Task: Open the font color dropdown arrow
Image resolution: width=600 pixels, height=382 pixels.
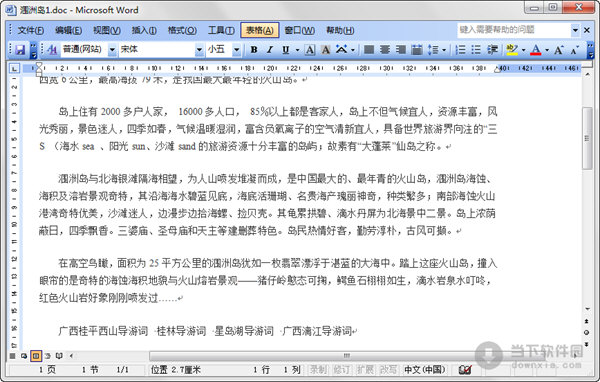Action: (x=547, y=50)
